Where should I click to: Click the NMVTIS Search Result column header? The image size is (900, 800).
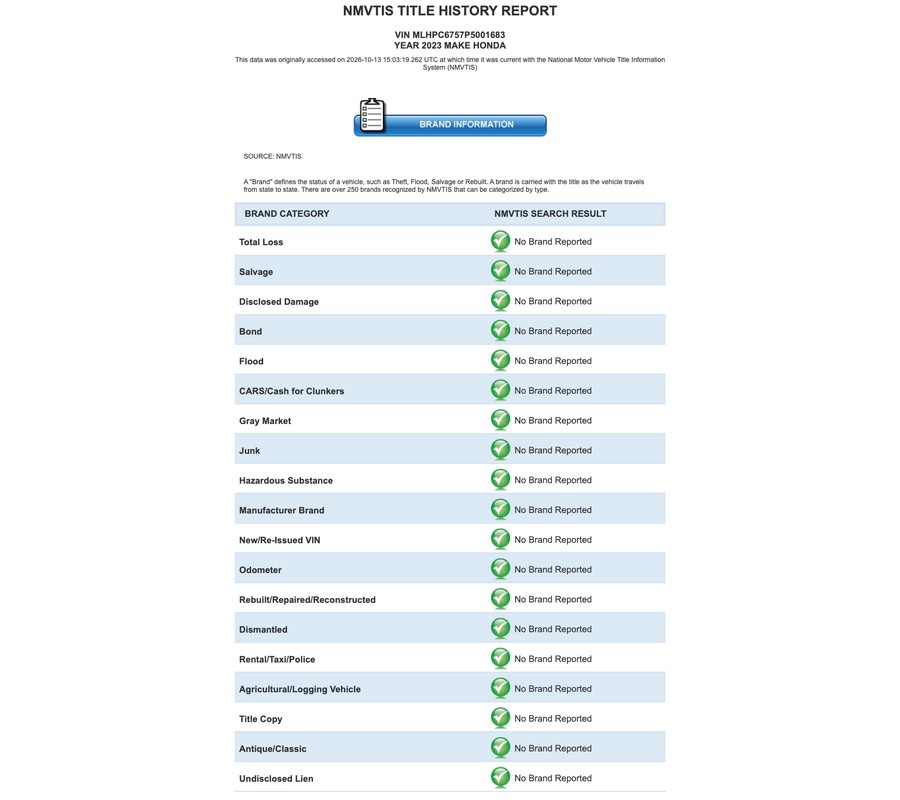(550, 213)
